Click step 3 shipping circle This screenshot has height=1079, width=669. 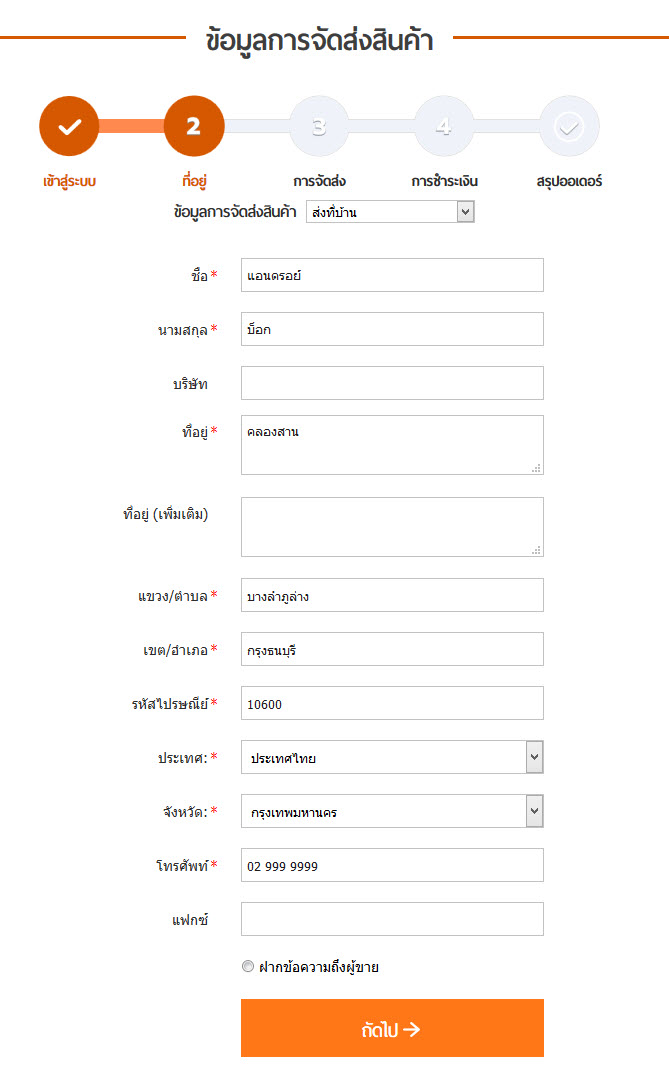tap(319, 126)
